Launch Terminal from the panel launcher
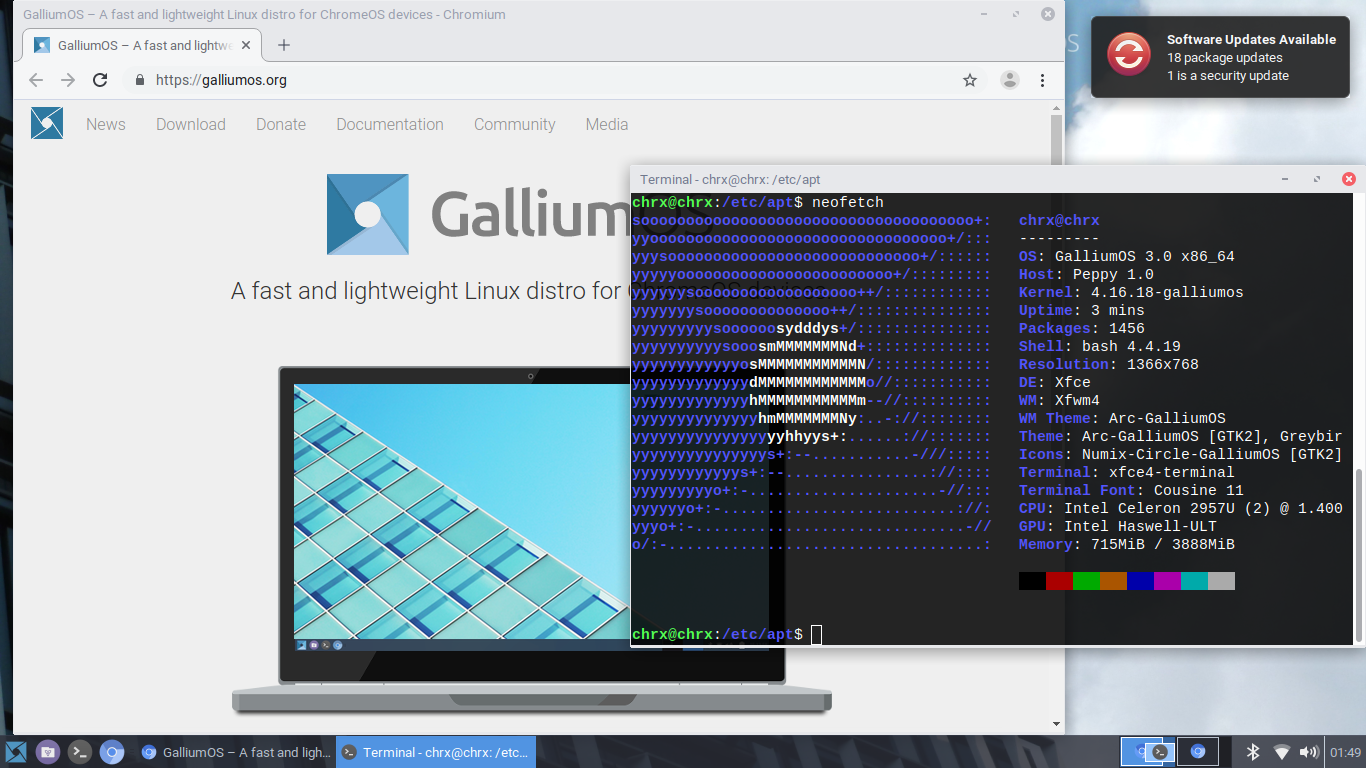This screenshot has height=768, width=1366. click(80, 752)
